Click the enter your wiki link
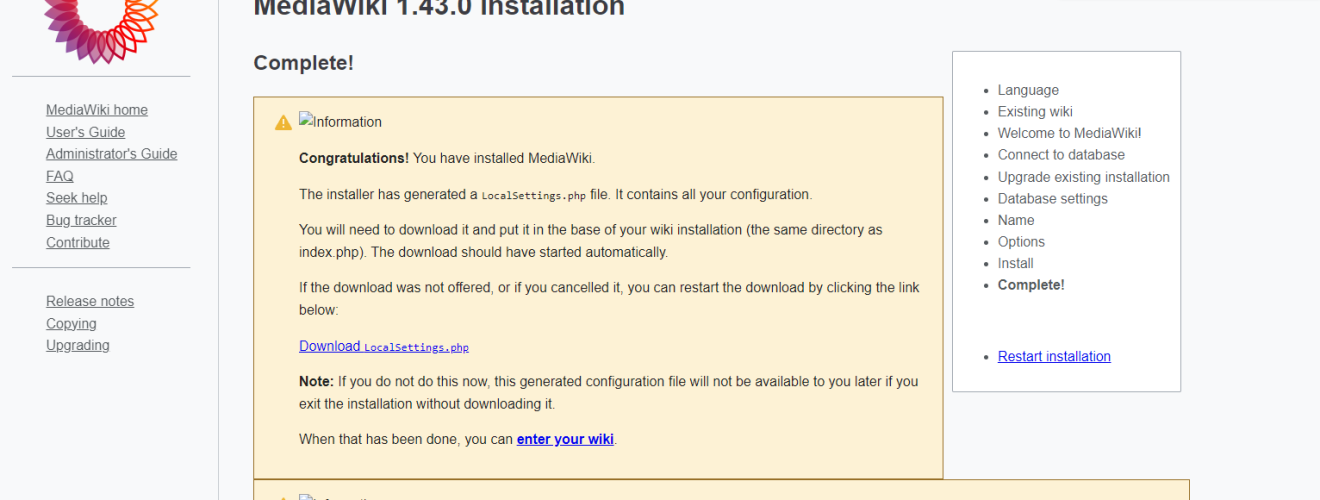Screen dimensions: 1320x500 pos(565,439)
